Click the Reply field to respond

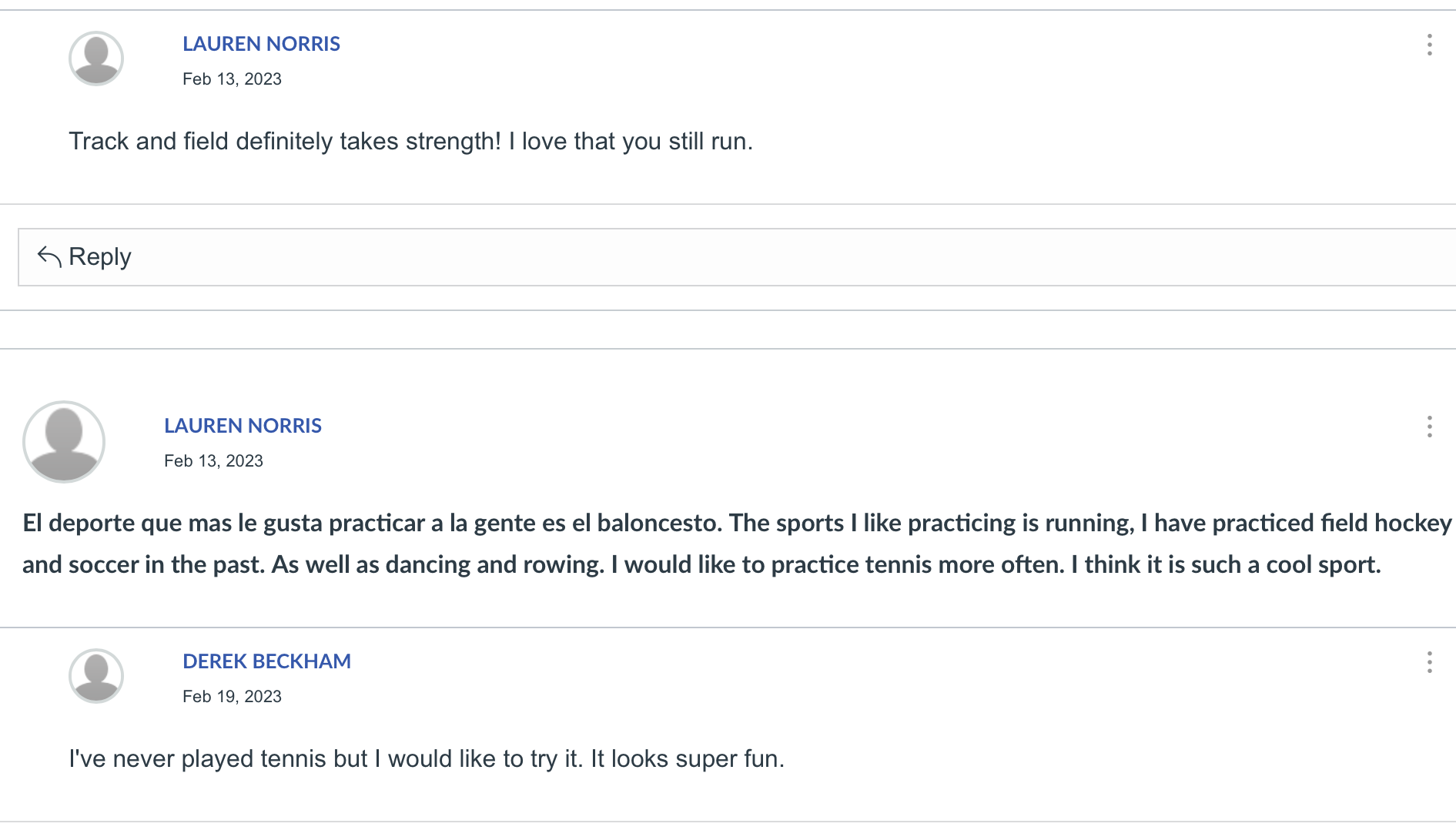point(737,257)
